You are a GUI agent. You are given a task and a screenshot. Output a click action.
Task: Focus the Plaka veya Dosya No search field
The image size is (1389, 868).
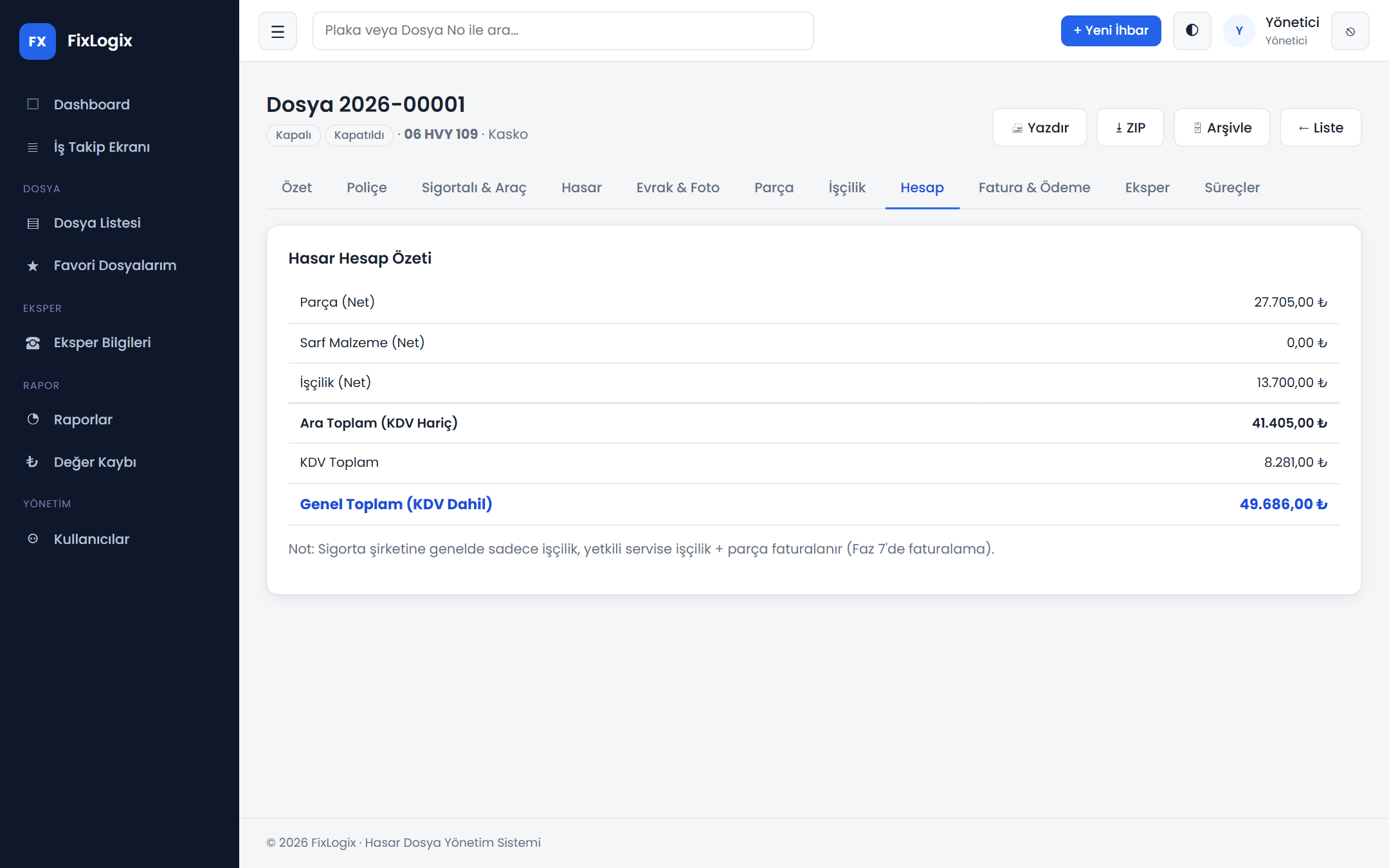563,31
